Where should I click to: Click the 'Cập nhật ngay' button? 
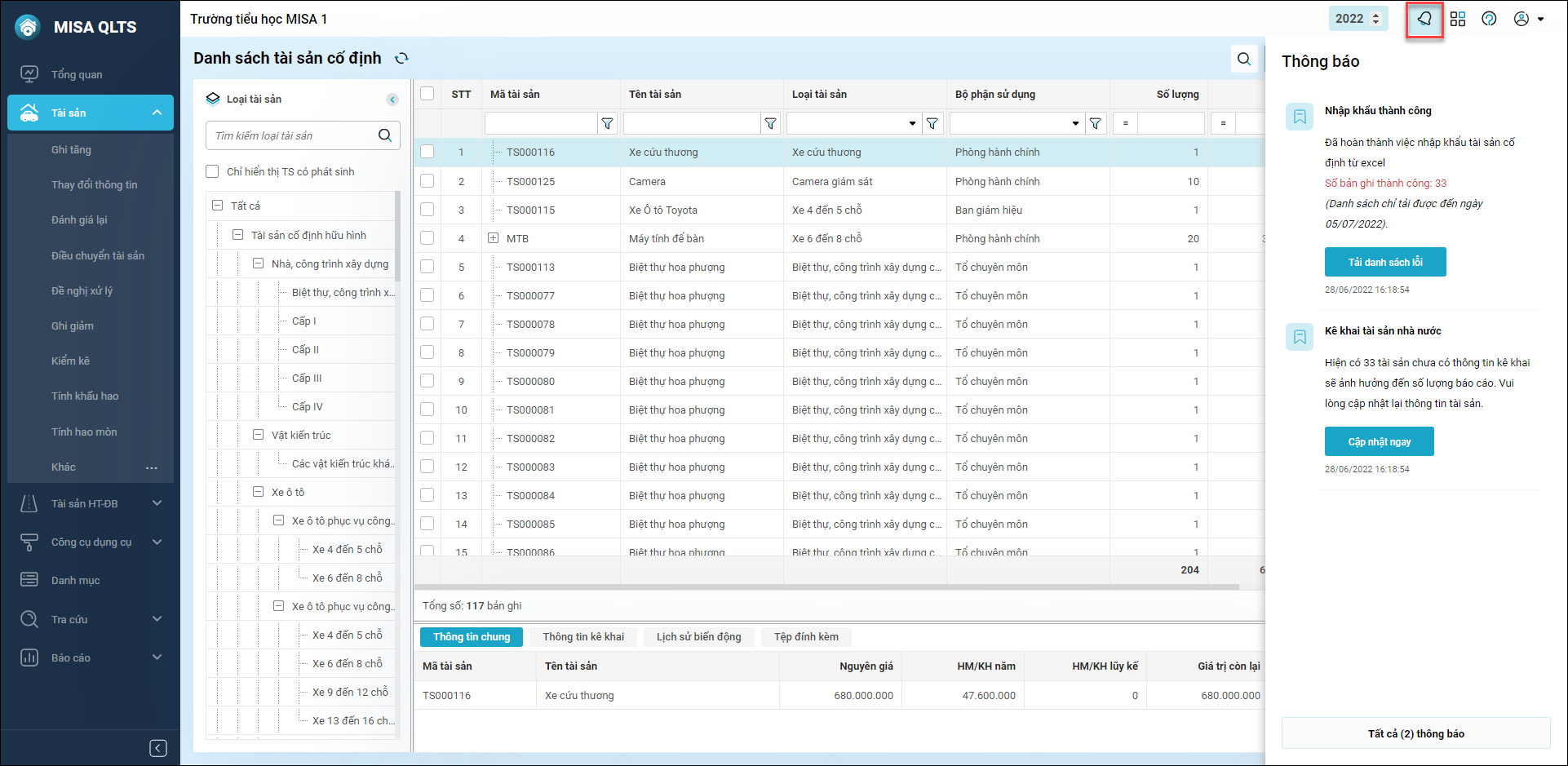tap(1379, 441)
